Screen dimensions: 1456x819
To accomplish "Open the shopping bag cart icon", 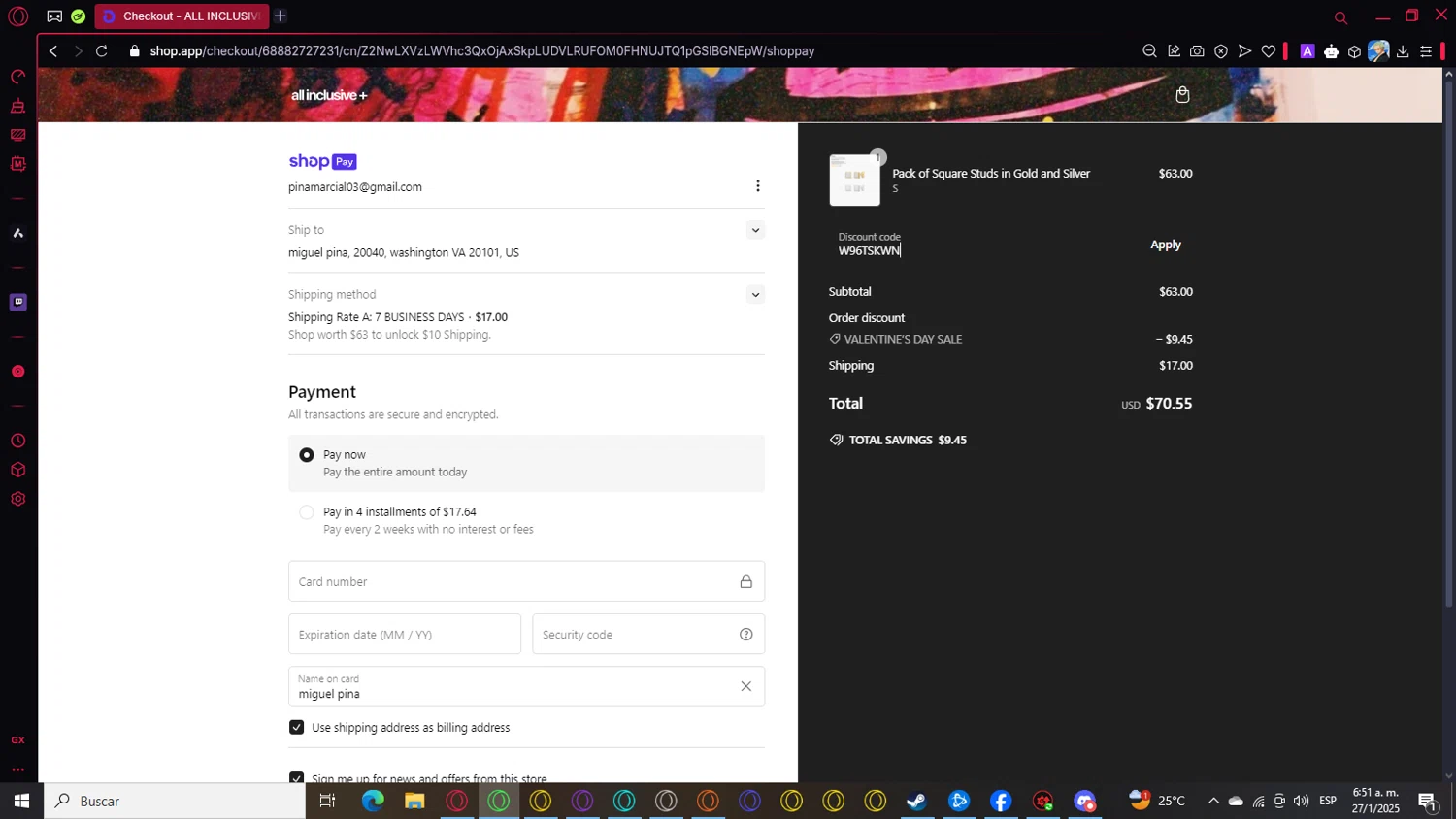I will tap(1182, 94).
